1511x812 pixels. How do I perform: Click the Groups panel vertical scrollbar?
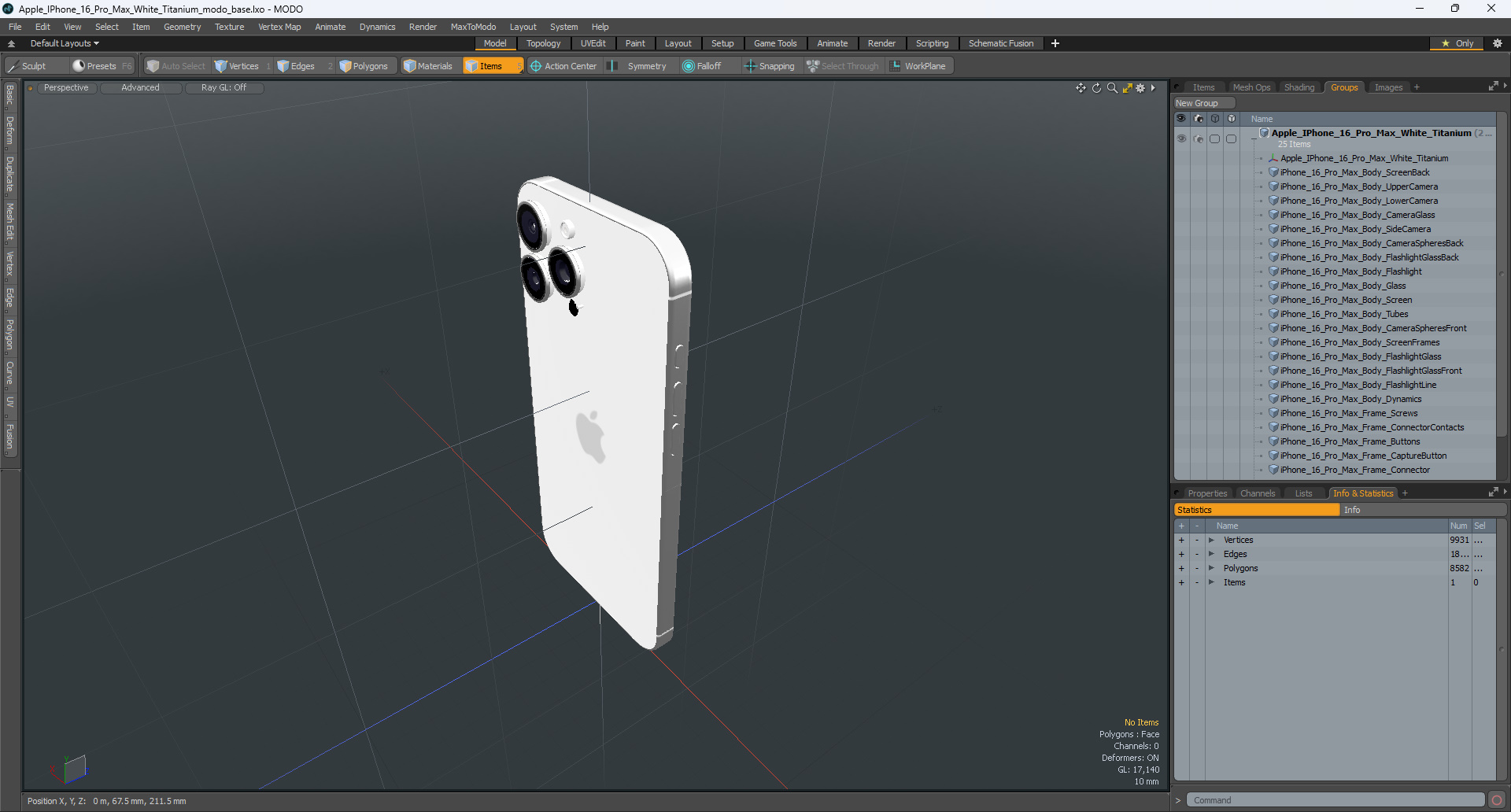(1502, 275)
